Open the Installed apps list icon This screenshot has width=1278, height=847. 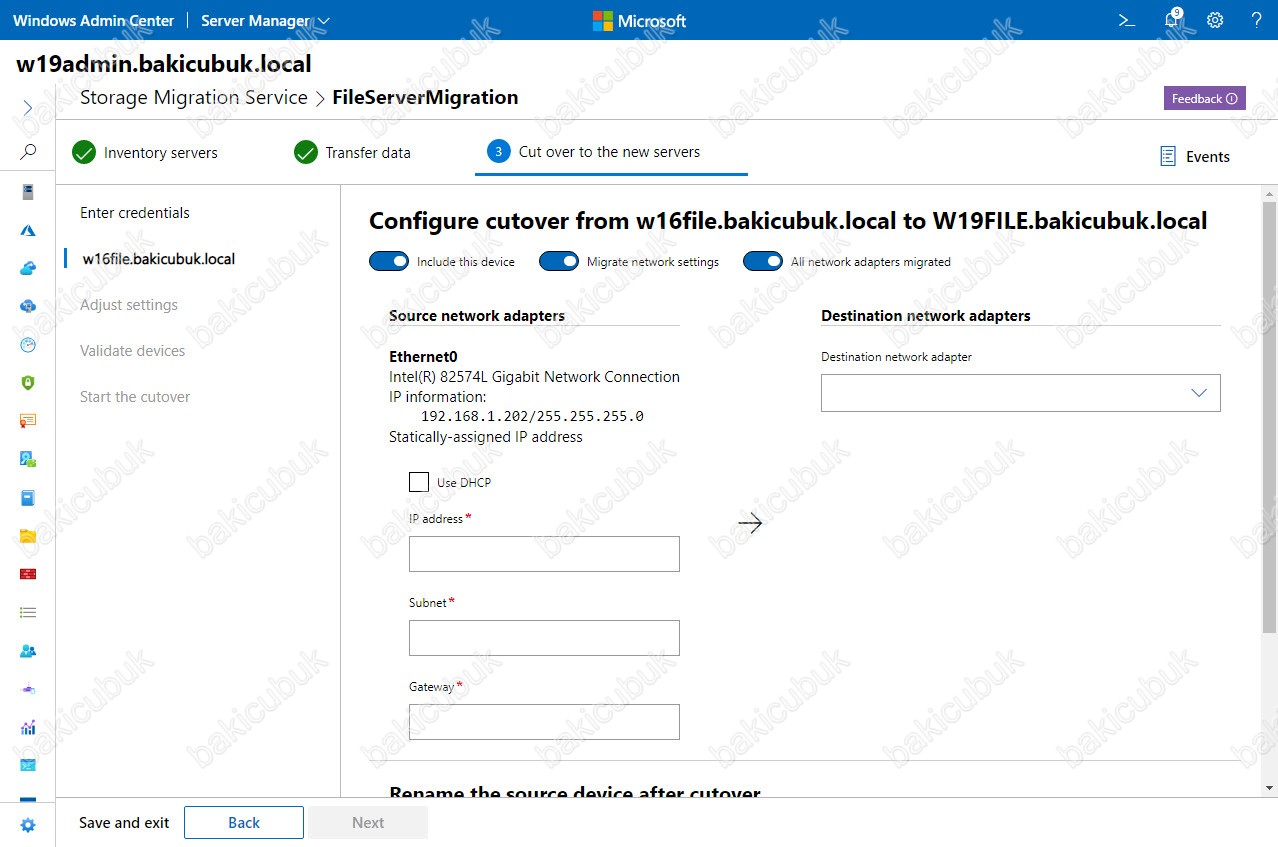[x=28, y=612]
